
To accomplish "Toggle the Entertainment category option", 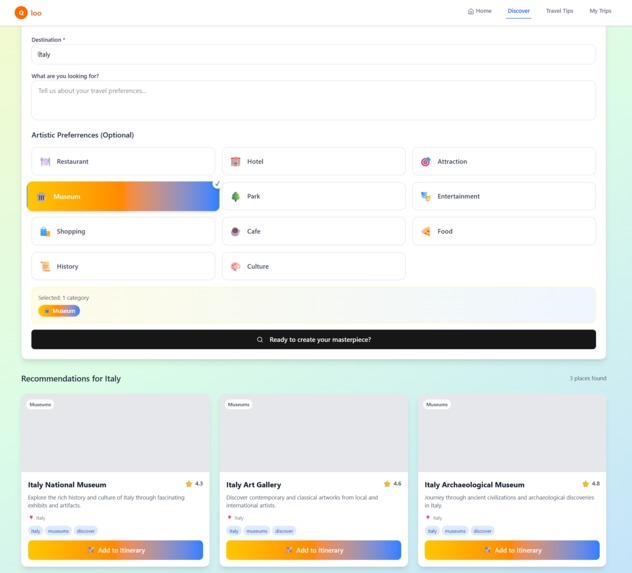I will pos(504,197).
